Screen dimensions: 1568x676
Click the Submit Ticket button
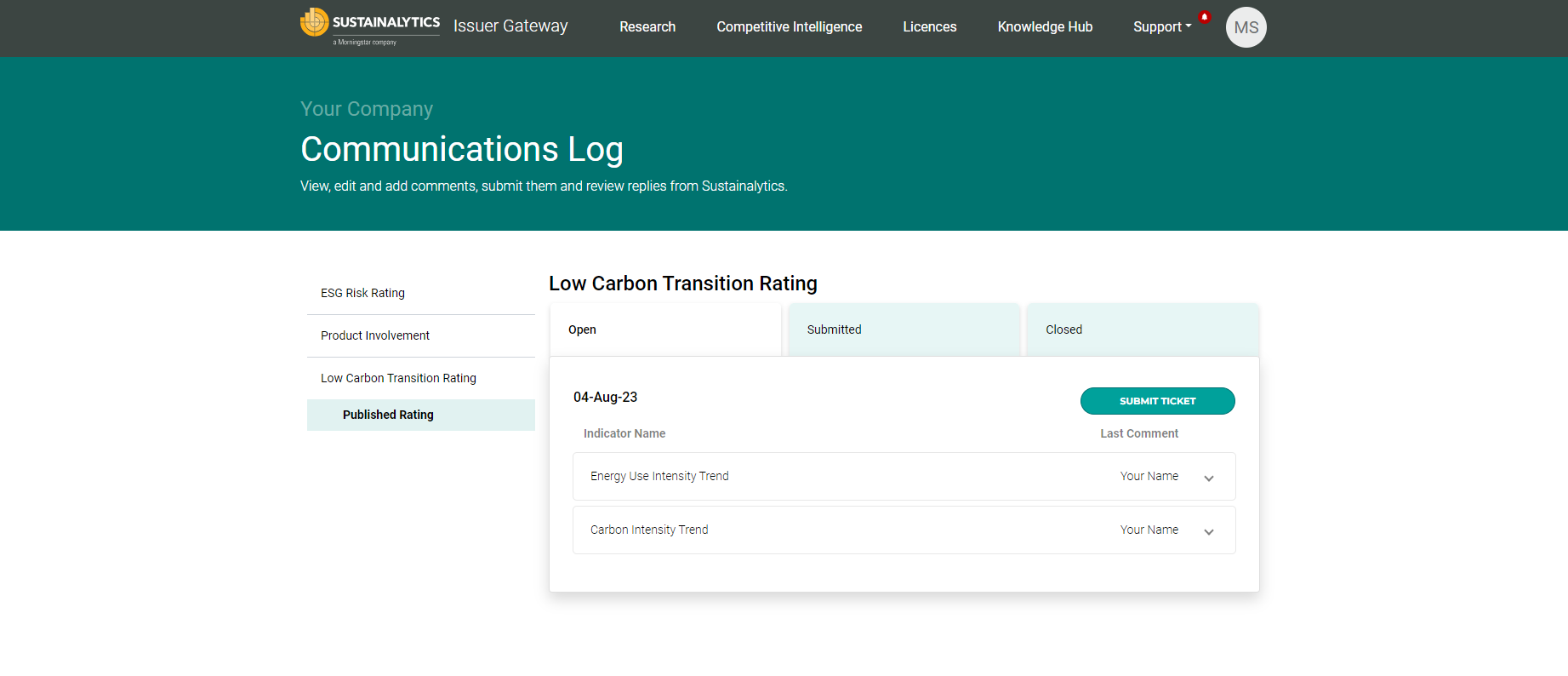(x=1157, y=401)
